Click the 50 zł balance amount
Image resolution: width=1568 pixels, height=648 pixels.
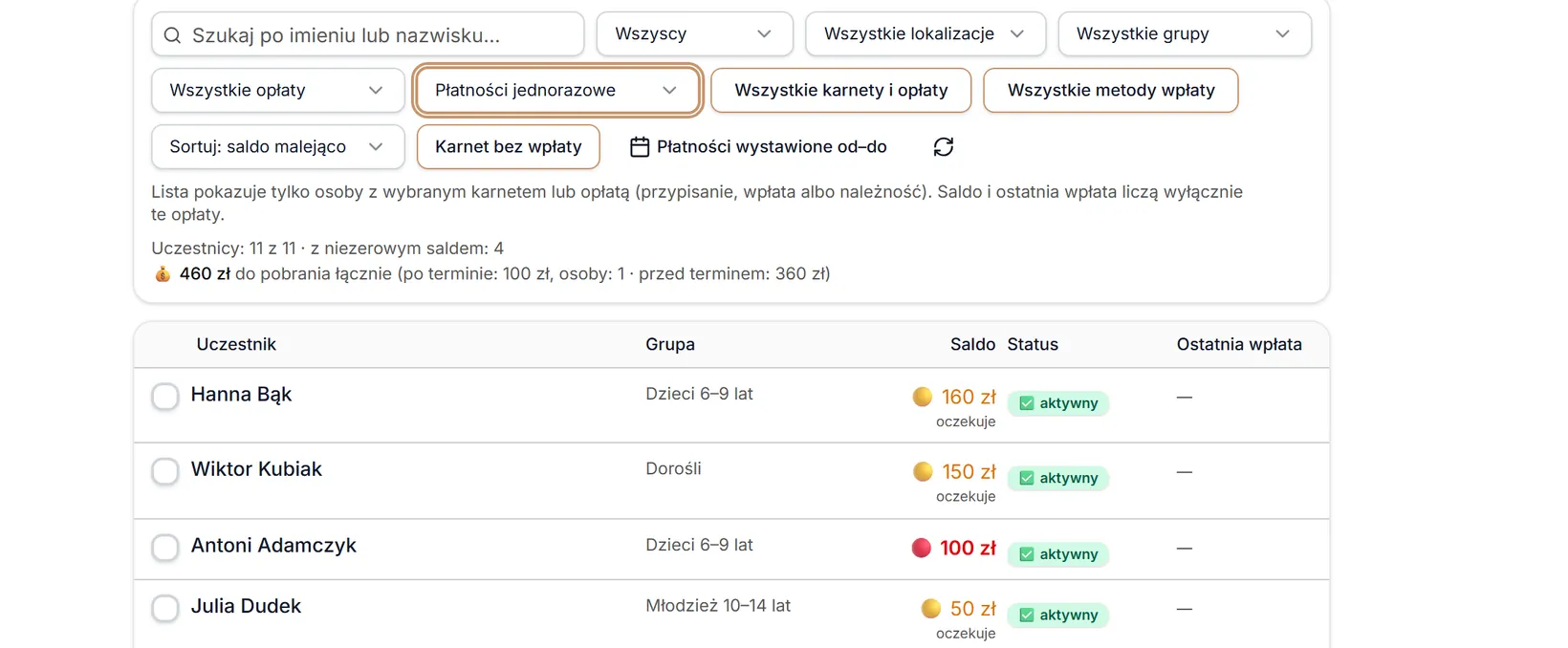pyautogui.click(x=973, y=608)
